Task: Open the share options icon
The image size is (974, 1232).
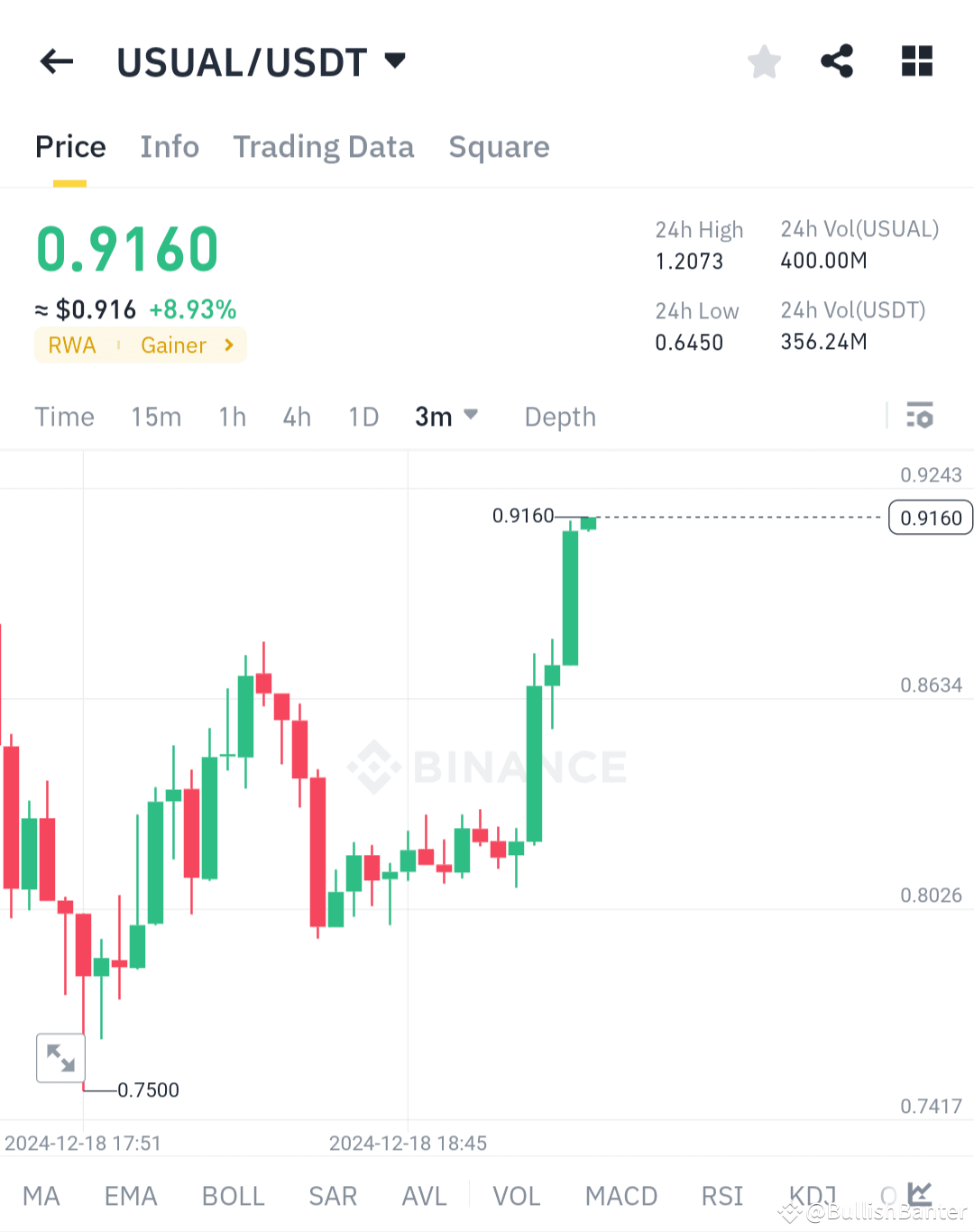Action: tap(837, 61)
